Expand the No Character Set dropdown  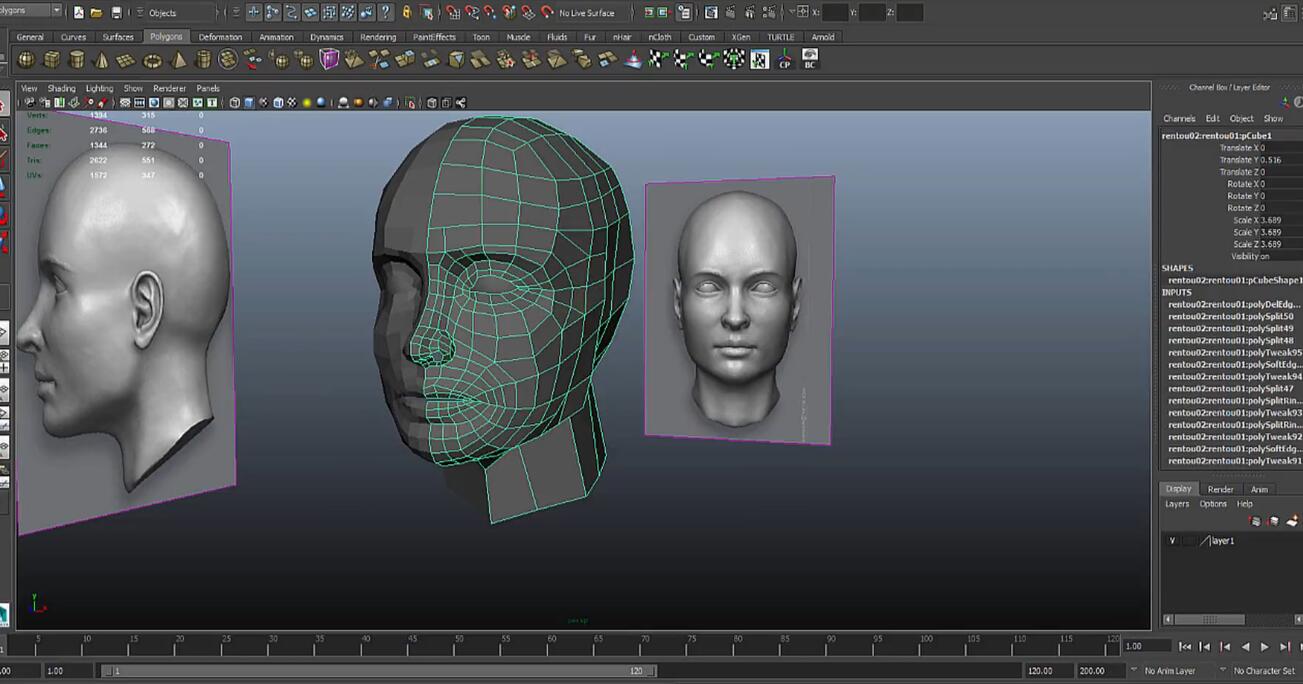[x=1266, y=671]
